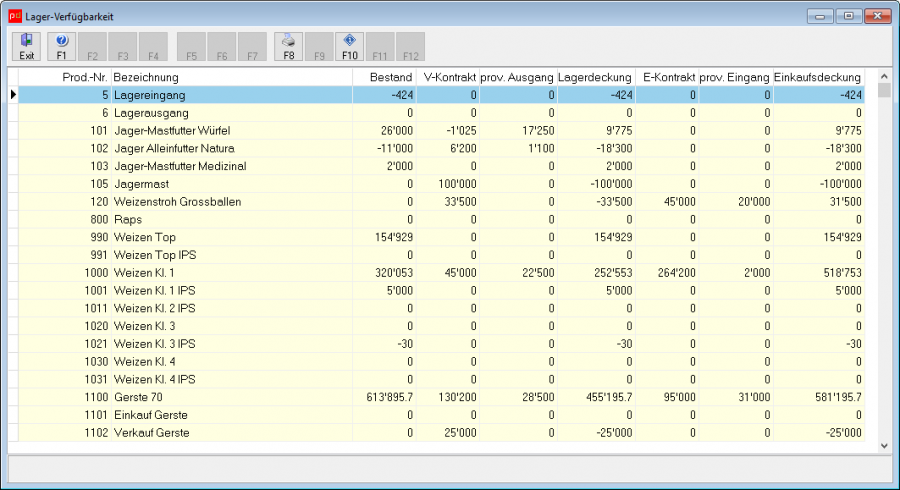Click the prov. Ausgang value 28'500
The height and width of the screenshot is (490, 900).
click(538, 397)
